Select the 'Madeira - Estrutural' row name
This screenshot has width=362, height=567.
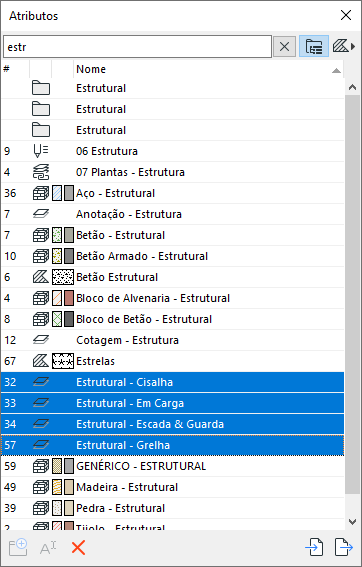[127, 487]
